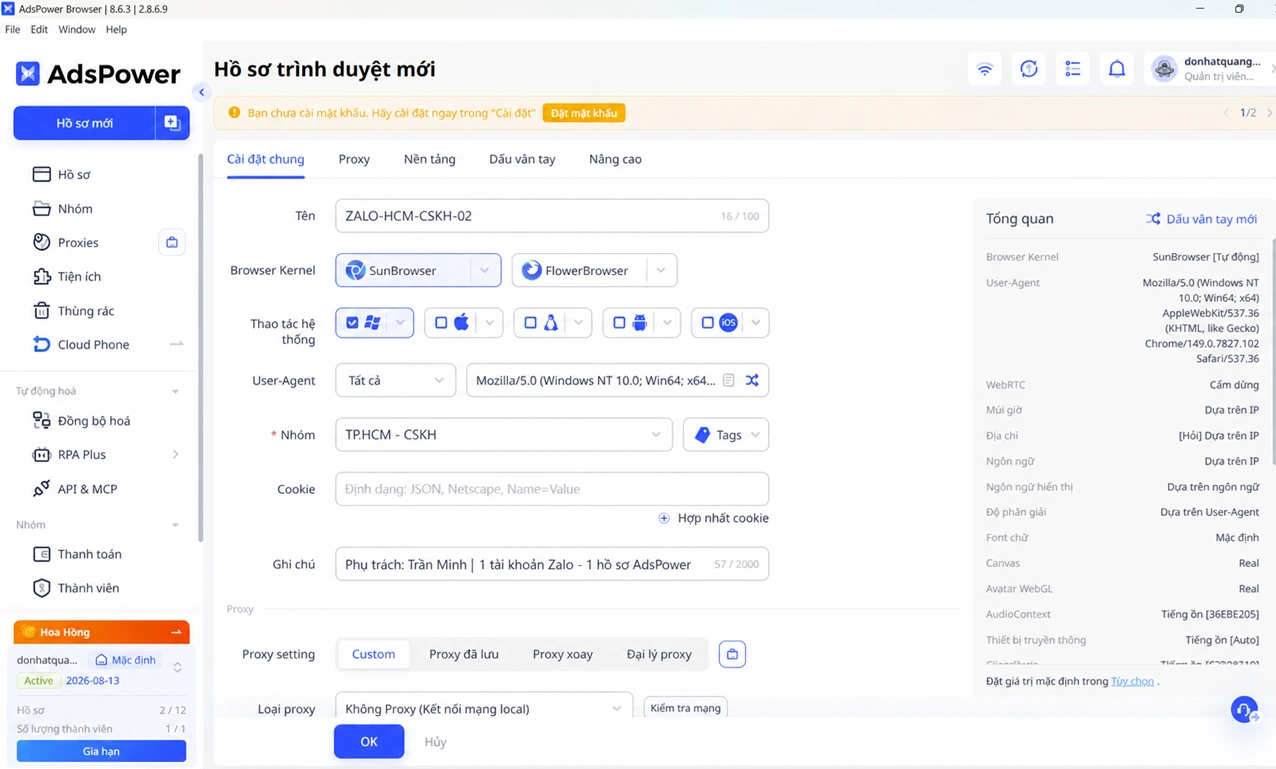Open the Window menu
The width and height of the screenshot is (1276, 769).
pyautogui.click(x=77, y=29)
